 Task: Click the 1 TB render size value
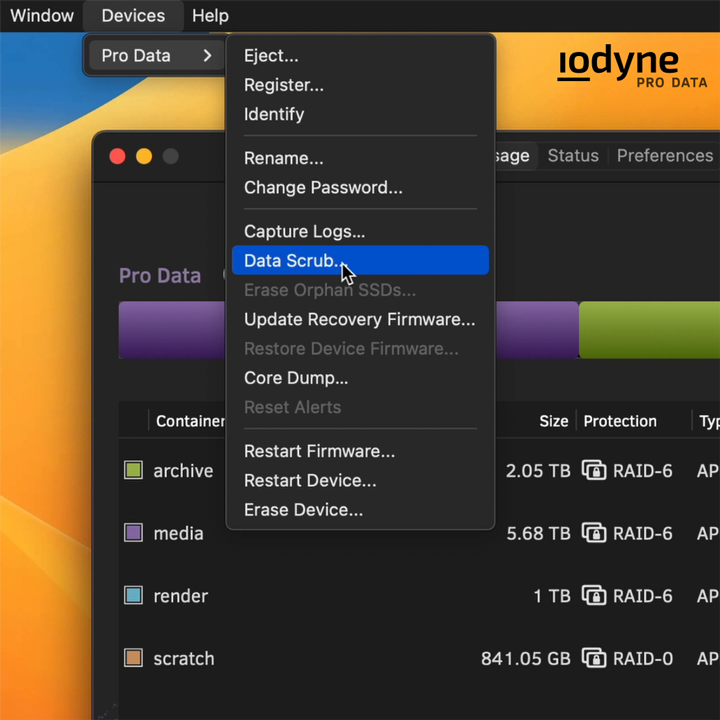pyautogui.click(x=552, y=596)
